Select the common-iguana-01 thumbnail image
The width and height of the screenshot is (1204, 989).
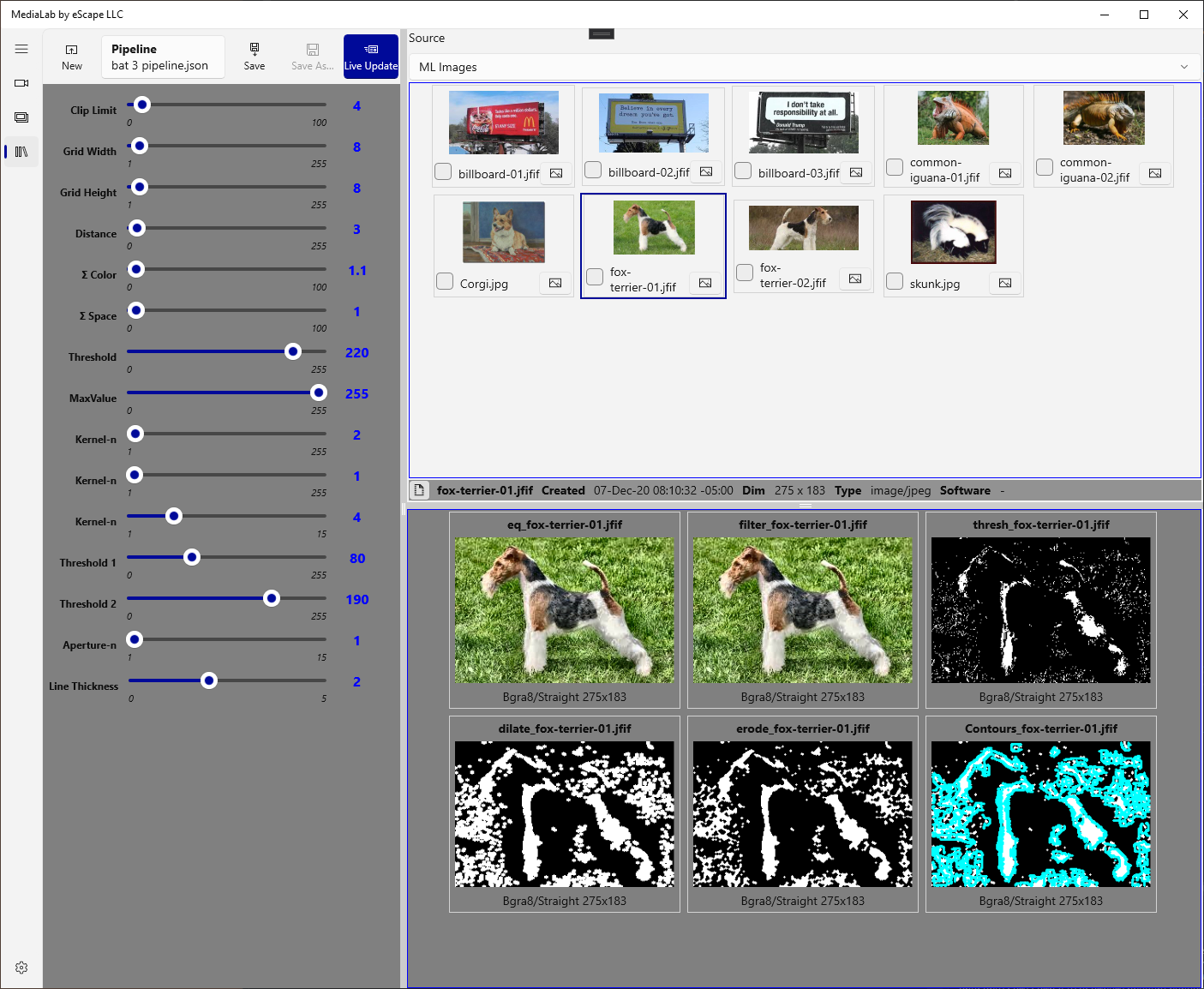(x=953, y=117)
